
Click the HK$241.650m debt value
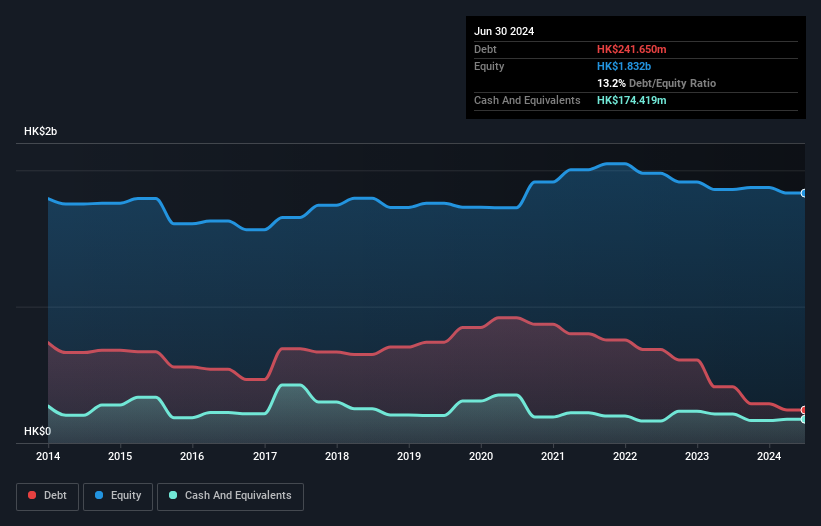tap(631, 49)
